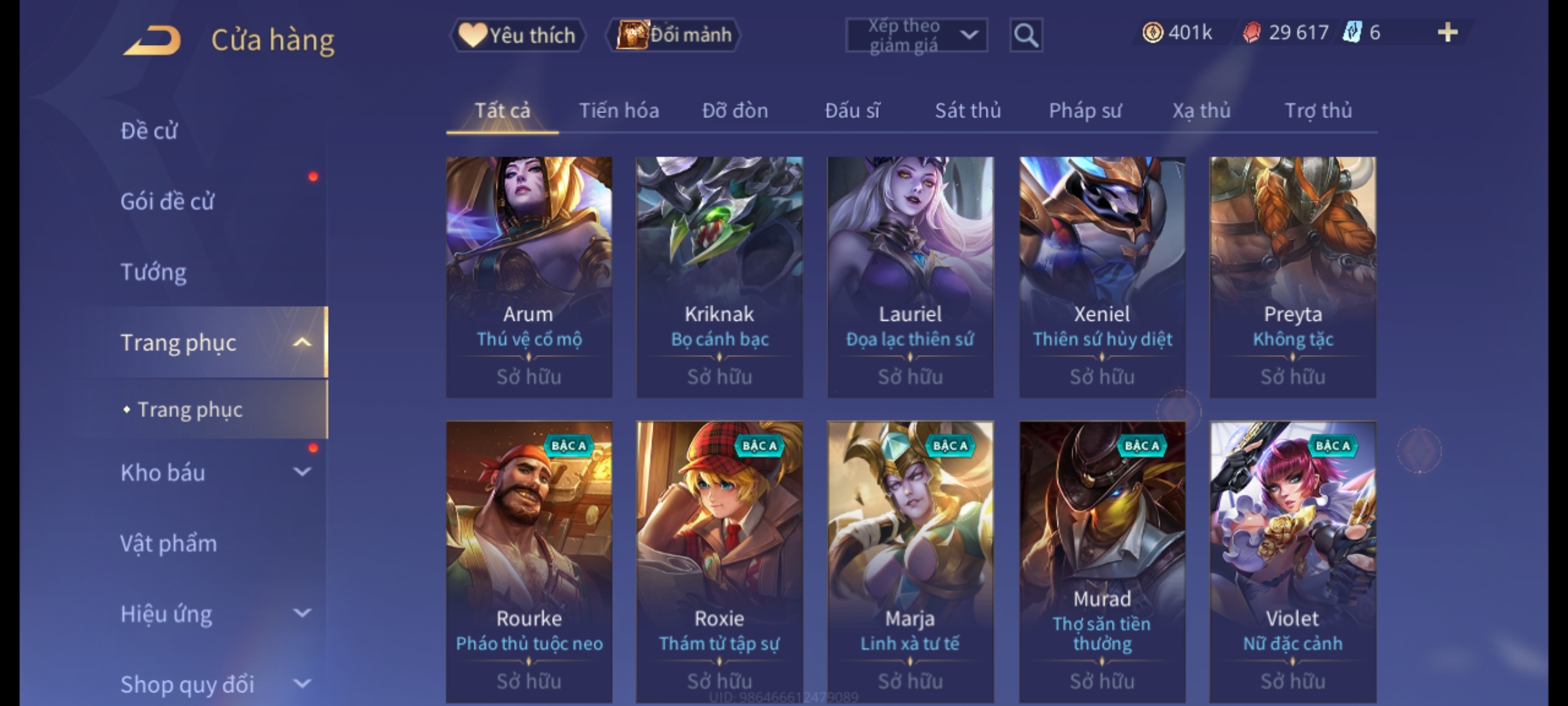Viewport: 1568px width, 706px height.
Task: Expand the Shop quy đổi section
Action: pyautogui.click(x=302, y=684)
